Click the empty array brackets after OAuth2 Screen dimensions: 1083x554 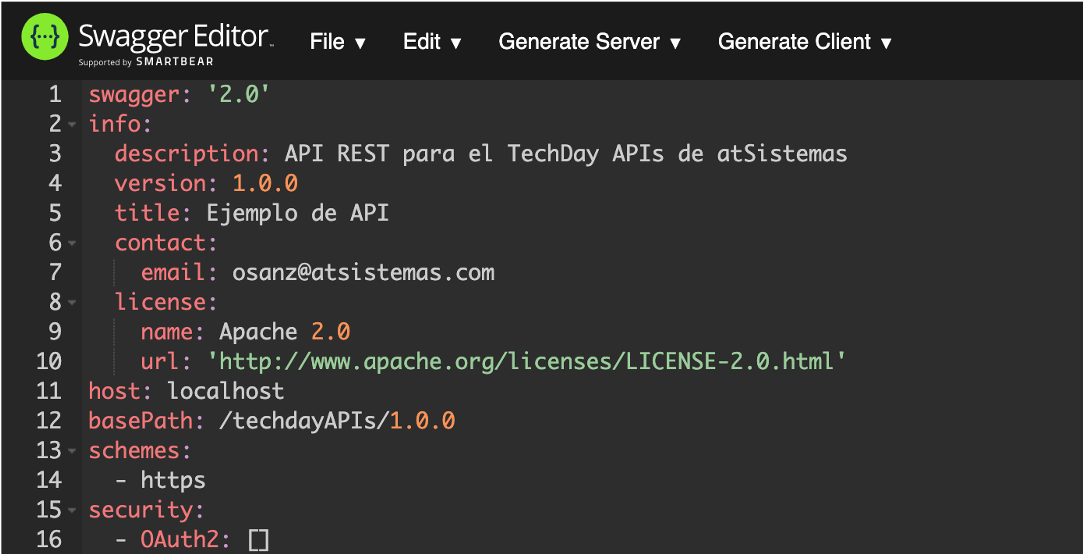258,540
